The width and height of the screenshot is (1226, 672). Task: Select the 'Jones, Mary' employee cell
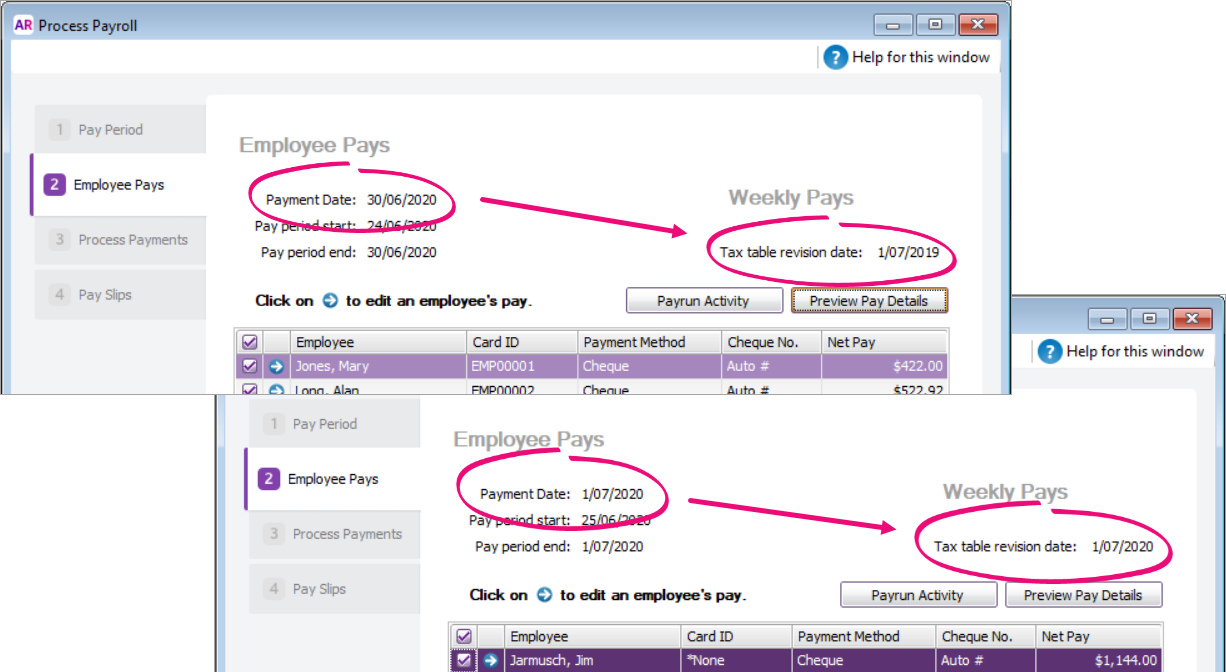pyautogui.click(x=378, y=367)
